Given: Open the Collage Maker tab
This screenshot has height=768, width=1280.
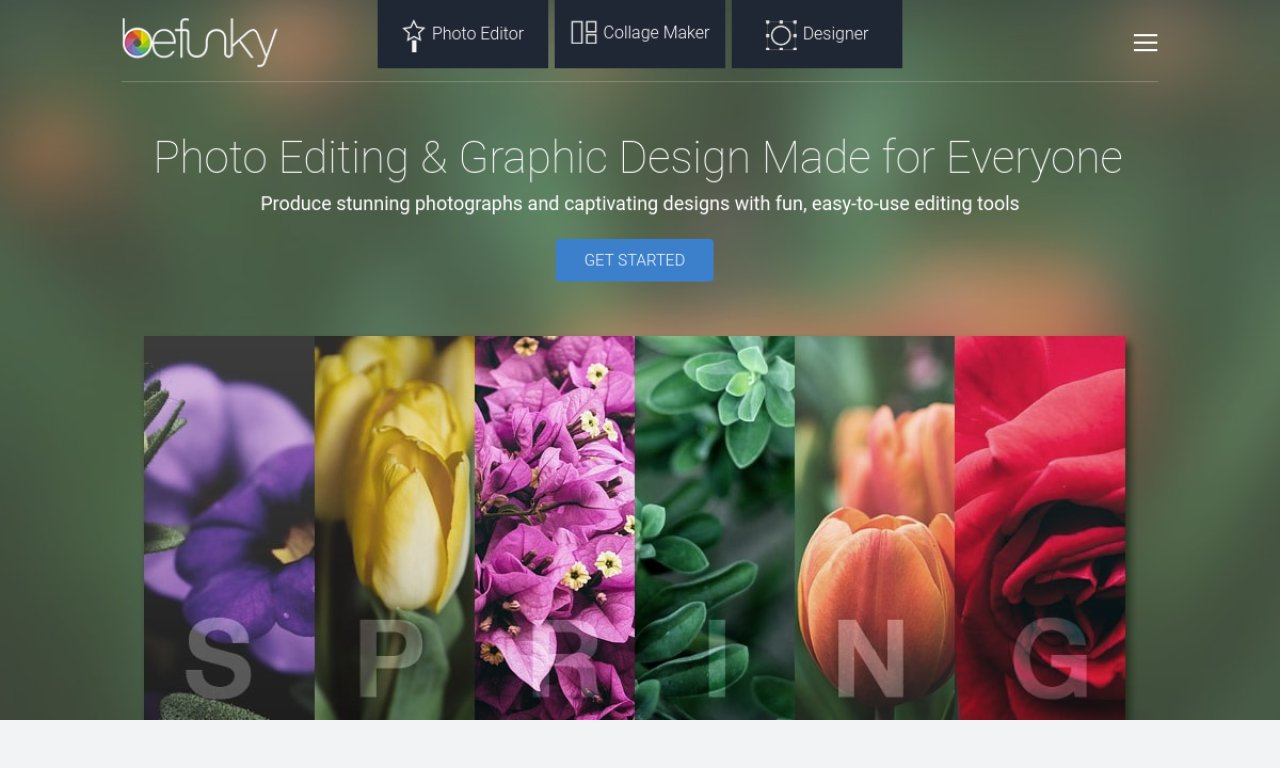Looking at the screenshot, I should click(640, 34).
